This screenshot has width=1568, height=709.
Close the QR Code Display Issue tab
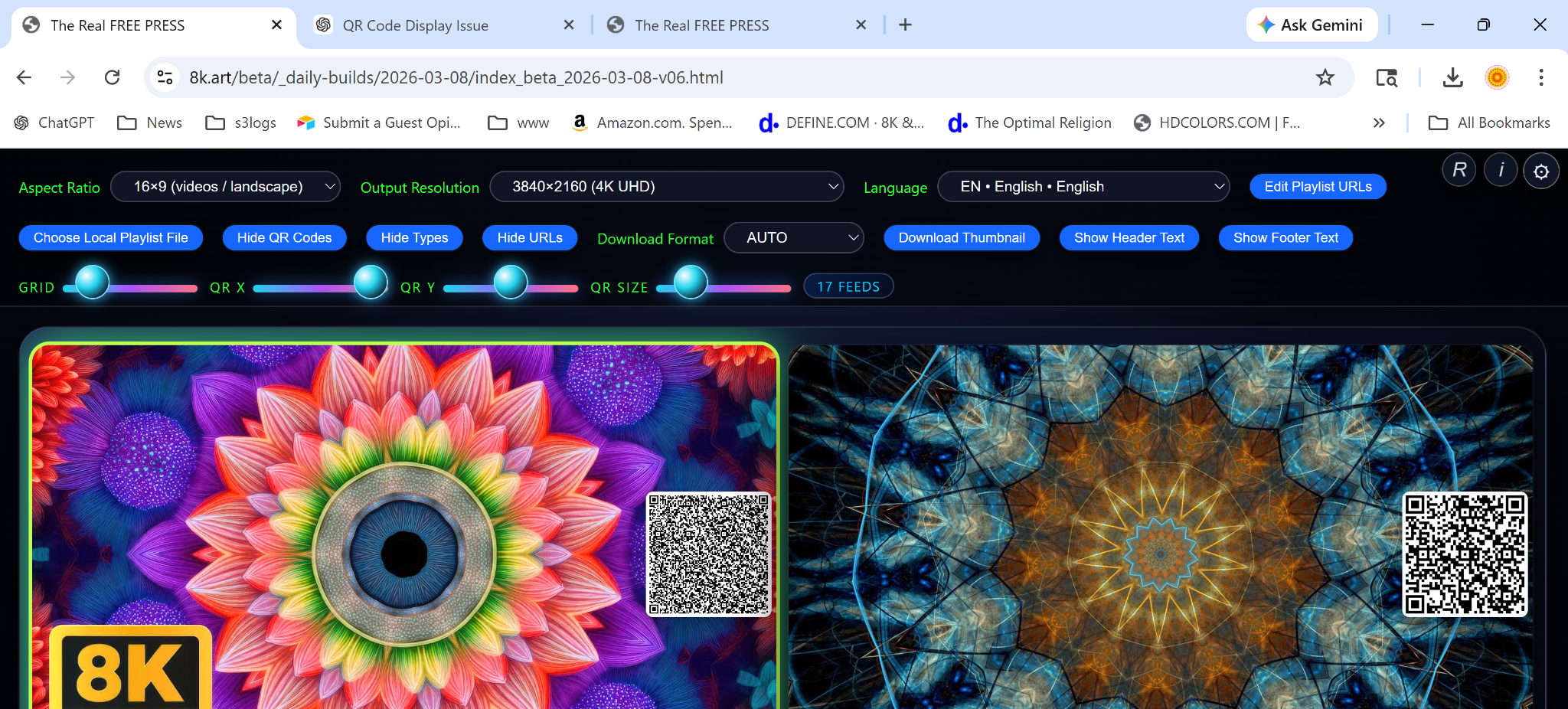point(569,25)
